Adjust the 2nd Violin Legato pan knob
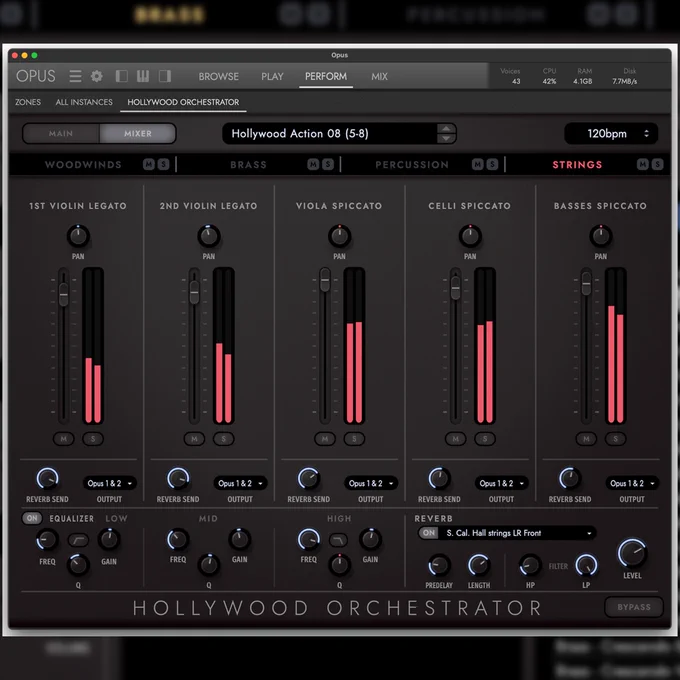This screenshot has height=680, width=680. [209, 236]
